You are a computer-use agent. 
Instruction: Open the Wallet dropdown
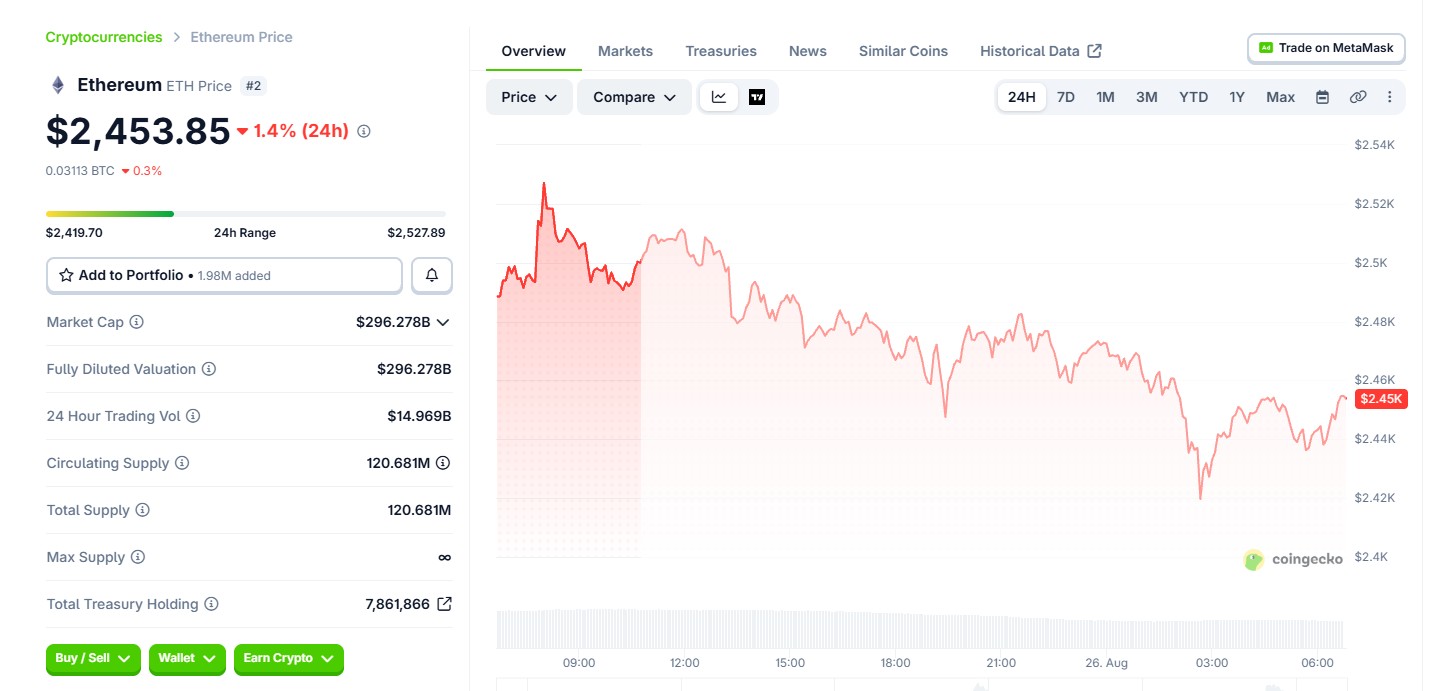187,659
